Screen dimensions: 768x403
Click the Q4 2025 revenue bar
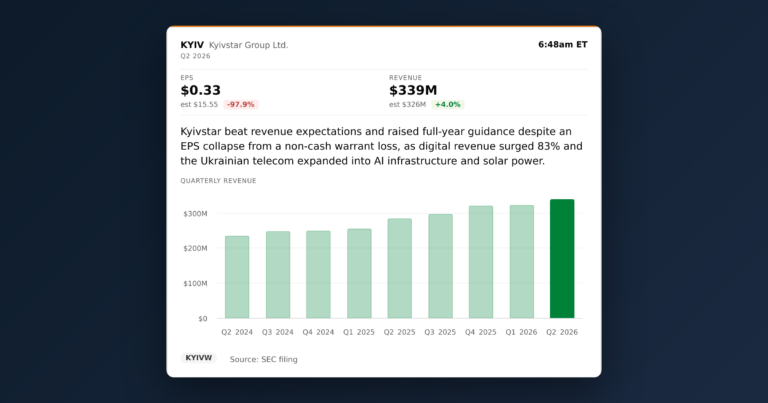pyautogui.click(x=481, y=262)
